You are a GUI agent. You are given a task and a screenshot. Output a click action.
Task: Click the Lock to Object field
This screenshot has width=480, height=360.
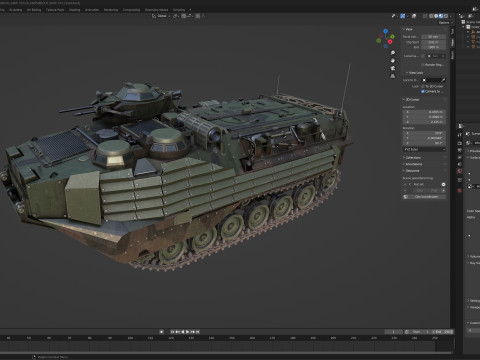(x=433, y=80)
